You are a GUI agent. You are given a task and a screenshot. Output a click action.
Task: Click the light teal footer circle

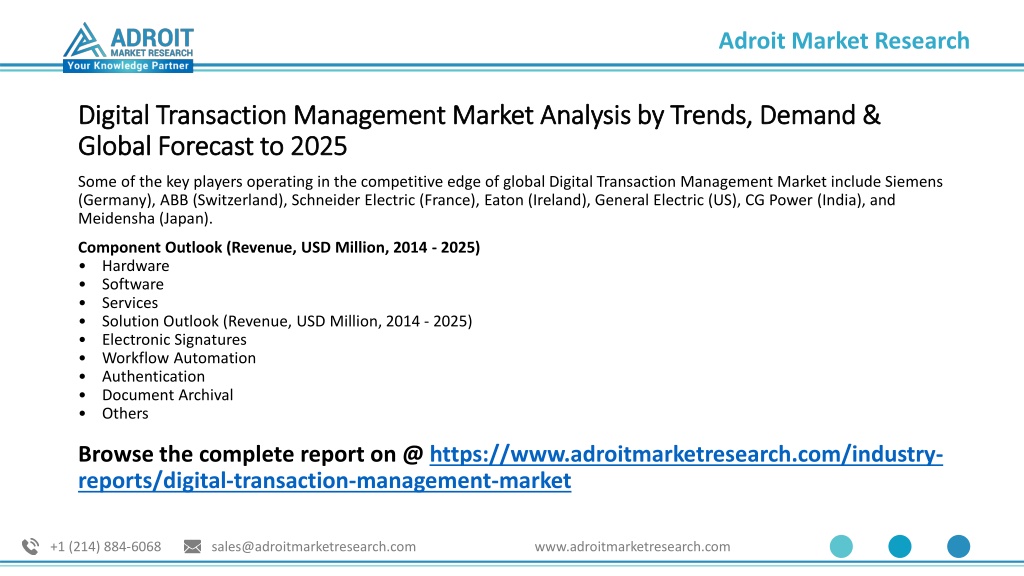pyautogui.click(x=841, y=546)
